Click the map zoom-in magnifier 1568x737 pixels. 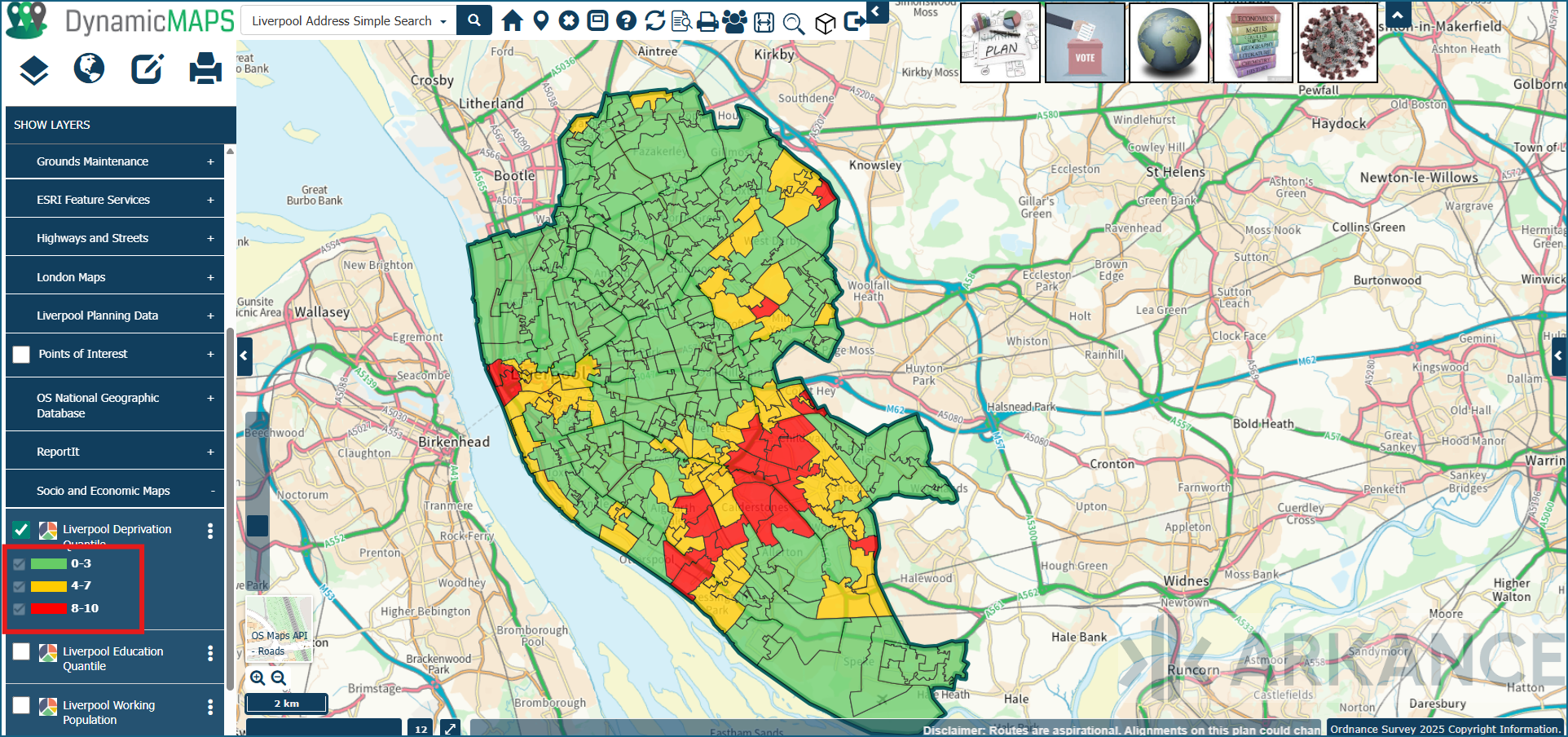pyautogui.click(x=258, y=677)
